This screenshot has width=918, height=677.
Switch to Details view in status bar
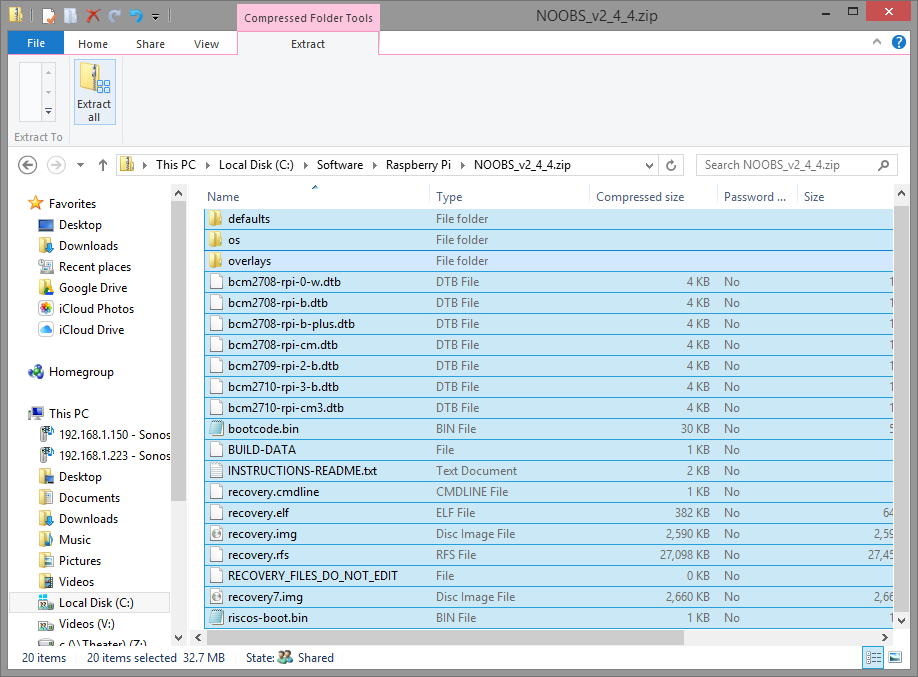point(873,658)
